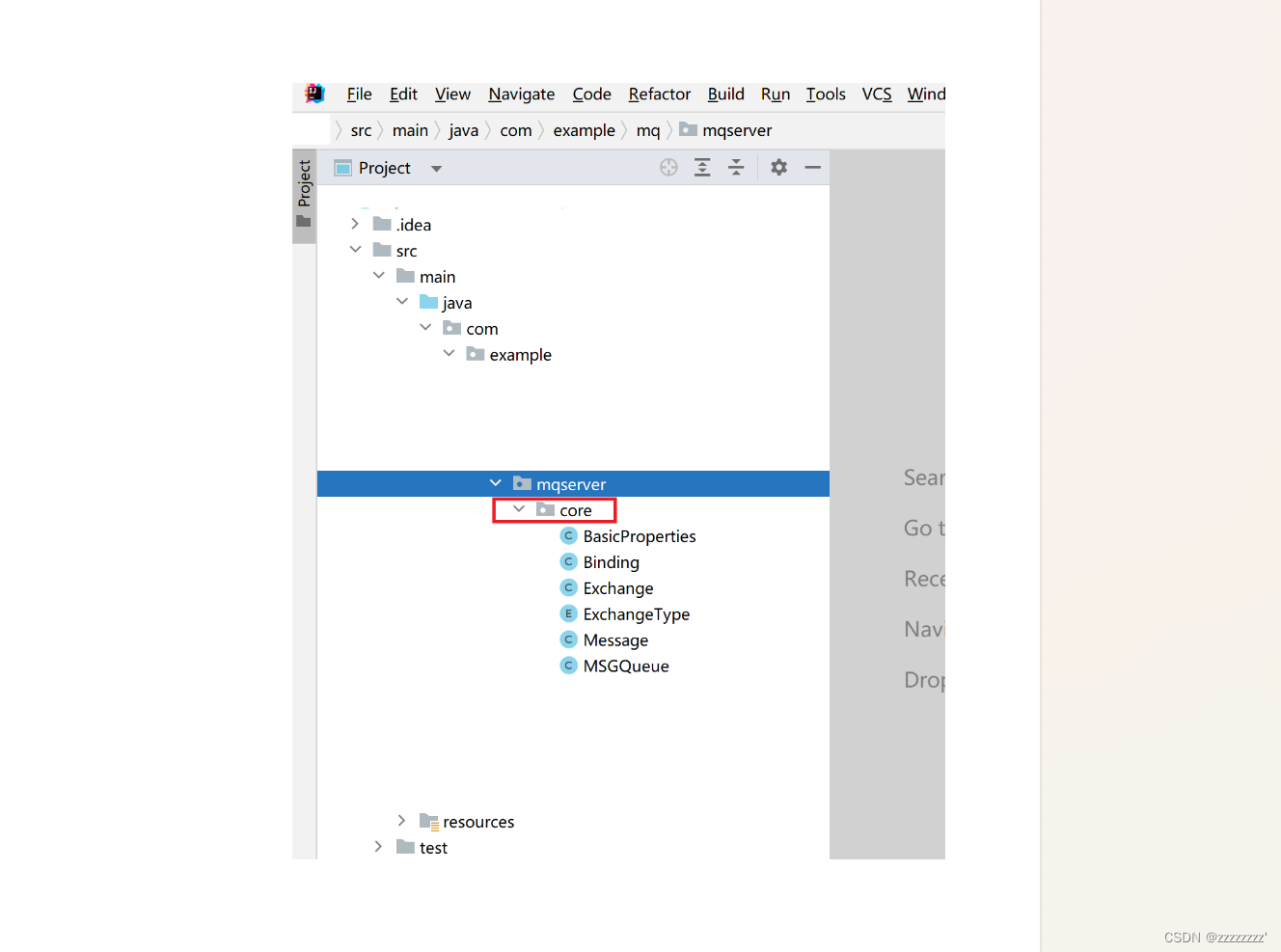
Task: Select the Message class
Action: coord(615,640)
